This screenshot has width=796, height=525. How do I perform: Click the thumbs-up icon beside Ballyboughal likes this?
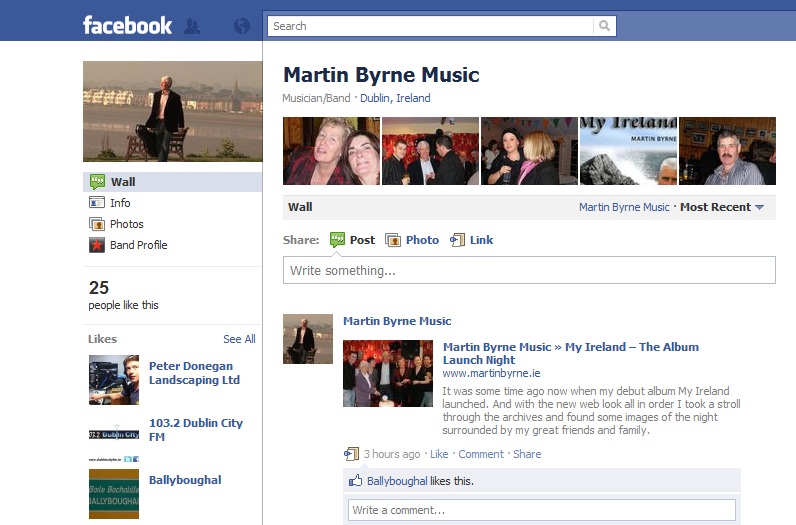coord(355,480)
